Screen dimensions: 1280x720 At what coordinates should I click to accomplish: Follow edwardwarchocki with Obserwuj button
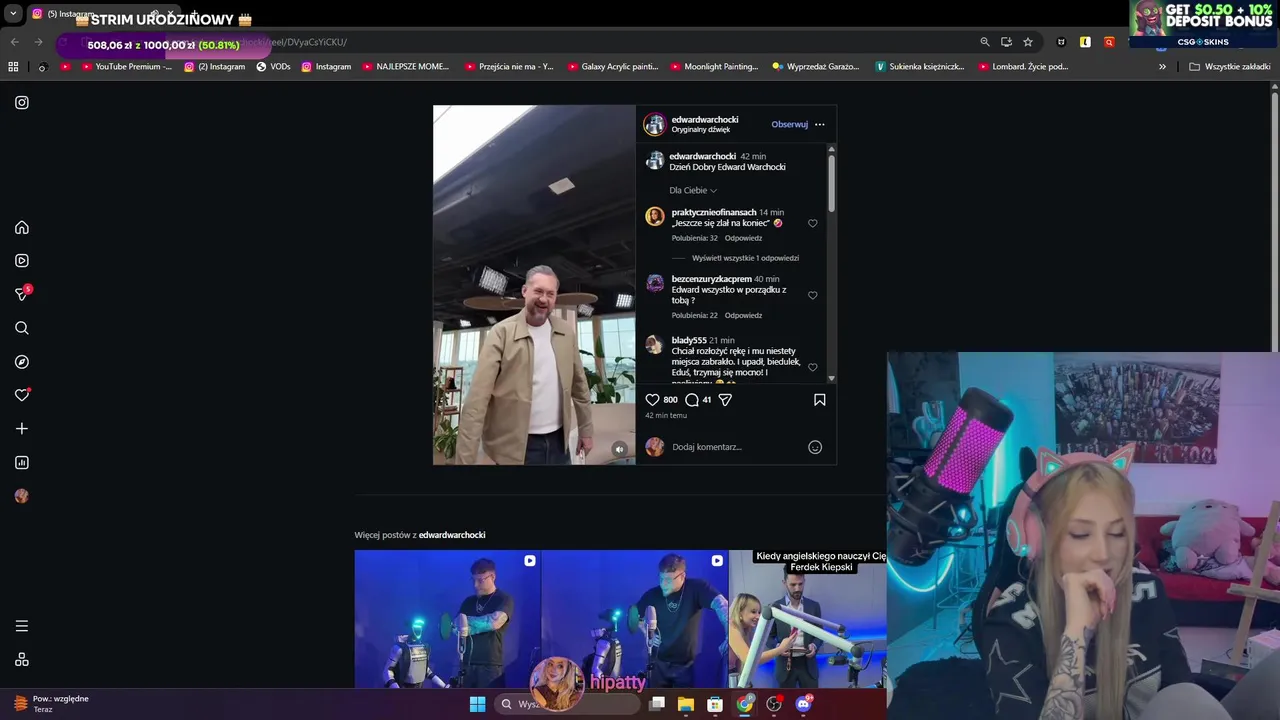click(789, 125)
